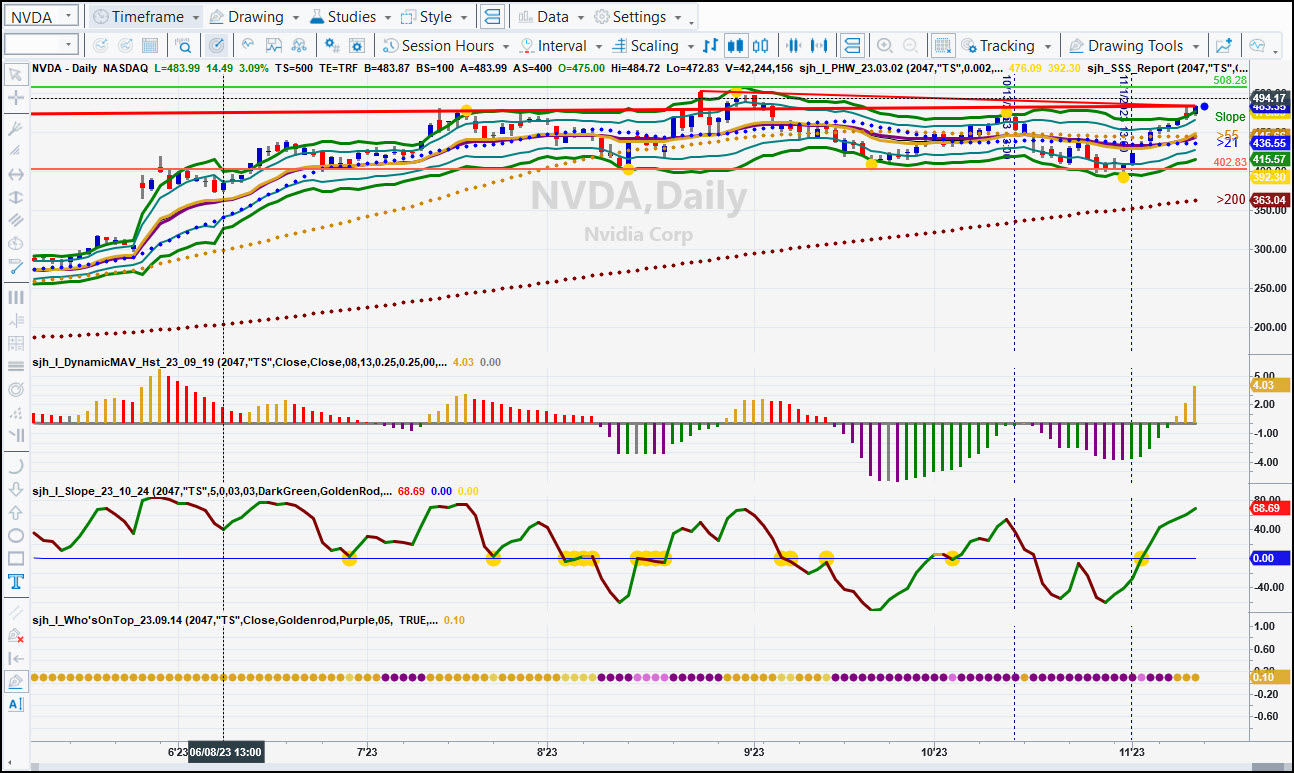Select the arc drawing tool

16,466
